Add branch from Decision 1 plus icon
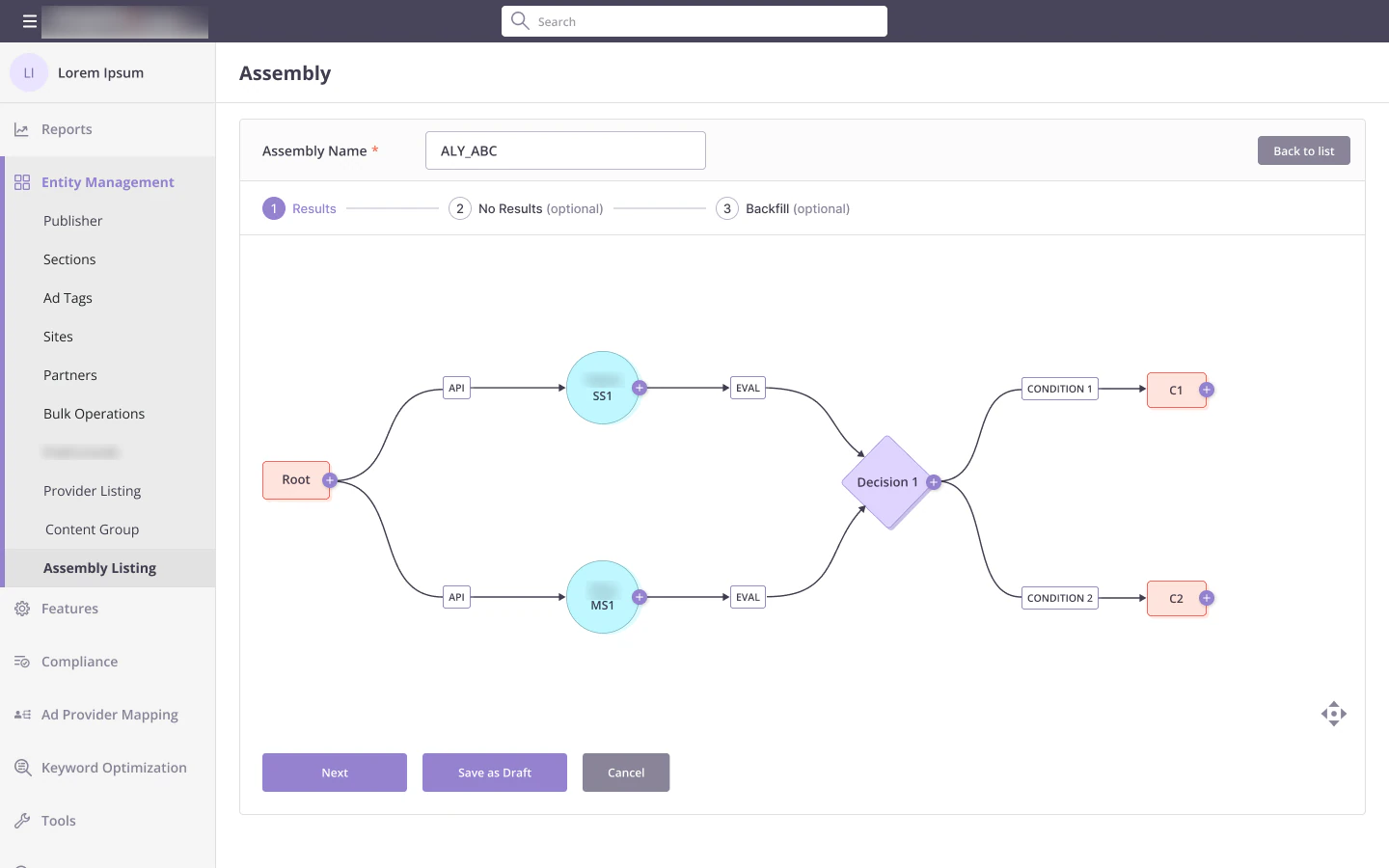Image resolution: width=1389 pixels, height=868 pixels. tap(933, 482)
